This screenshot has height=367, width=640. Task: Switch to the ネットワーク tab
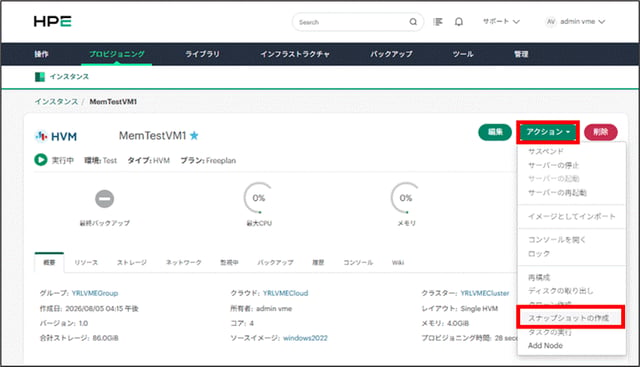pyautogui.click(x=184, y=262)
